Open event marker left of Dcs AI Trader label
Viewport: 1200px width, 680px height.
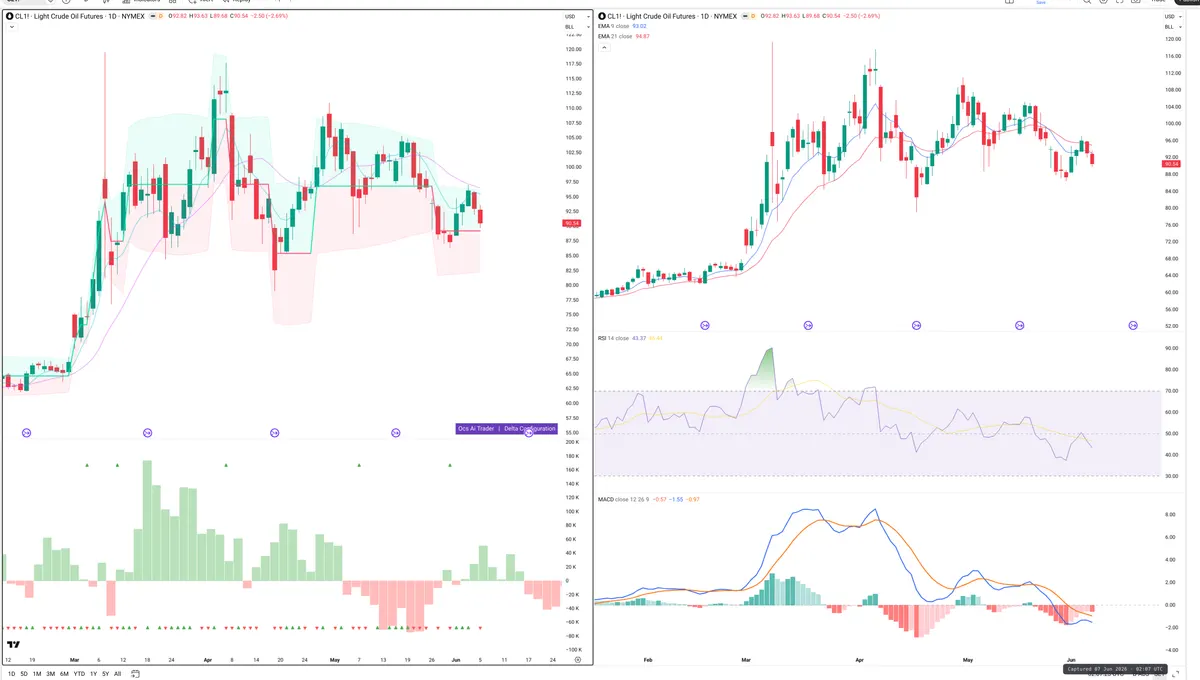click(395, 432)
